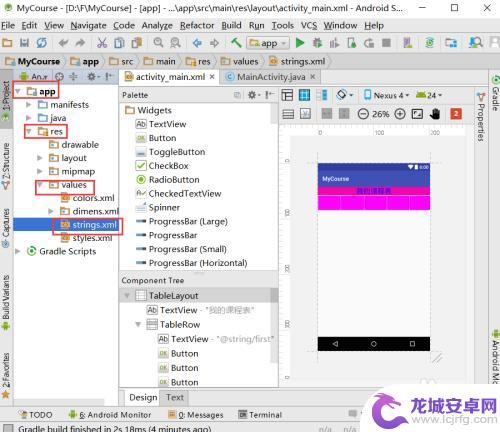Click ProgressBar (Horizontal) in Palette
This screenshot has width=500, height=432.
192,263
